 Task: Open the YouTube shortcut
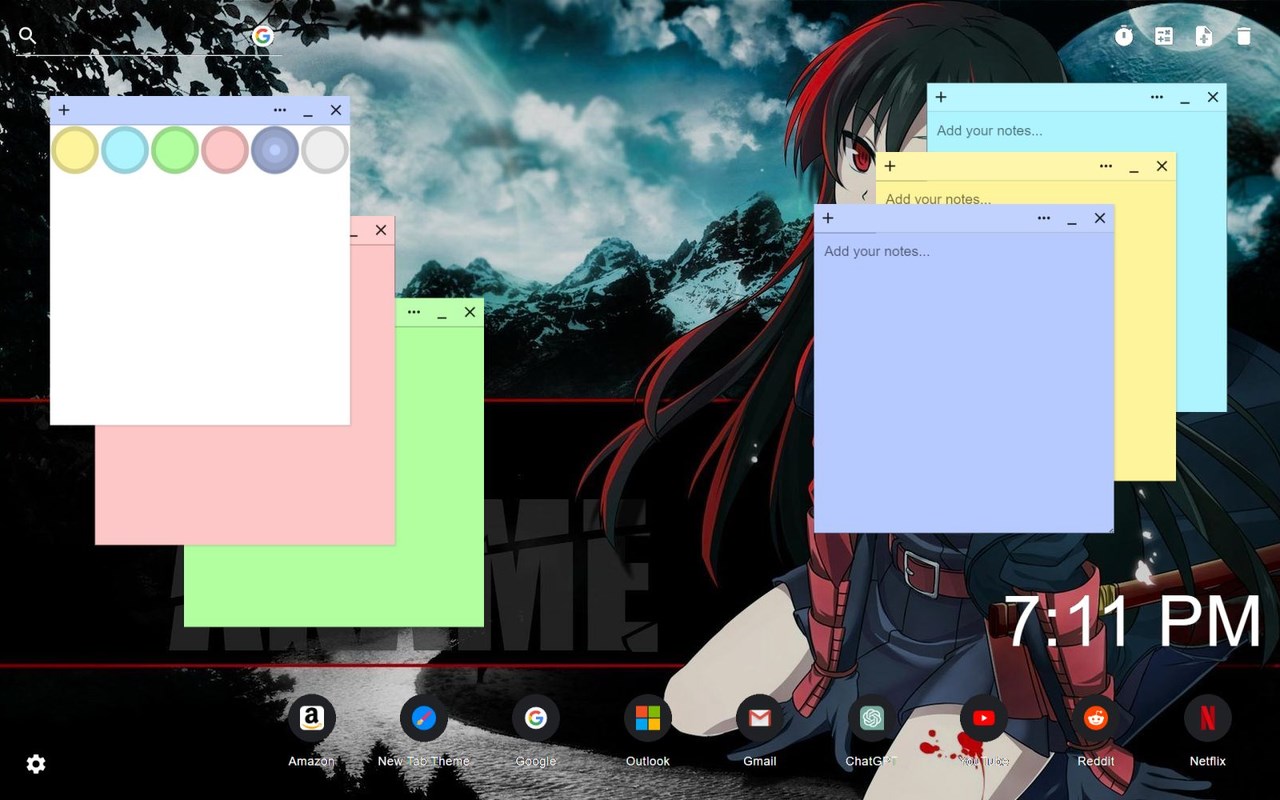pyautogui.click(x=984, y=718)
